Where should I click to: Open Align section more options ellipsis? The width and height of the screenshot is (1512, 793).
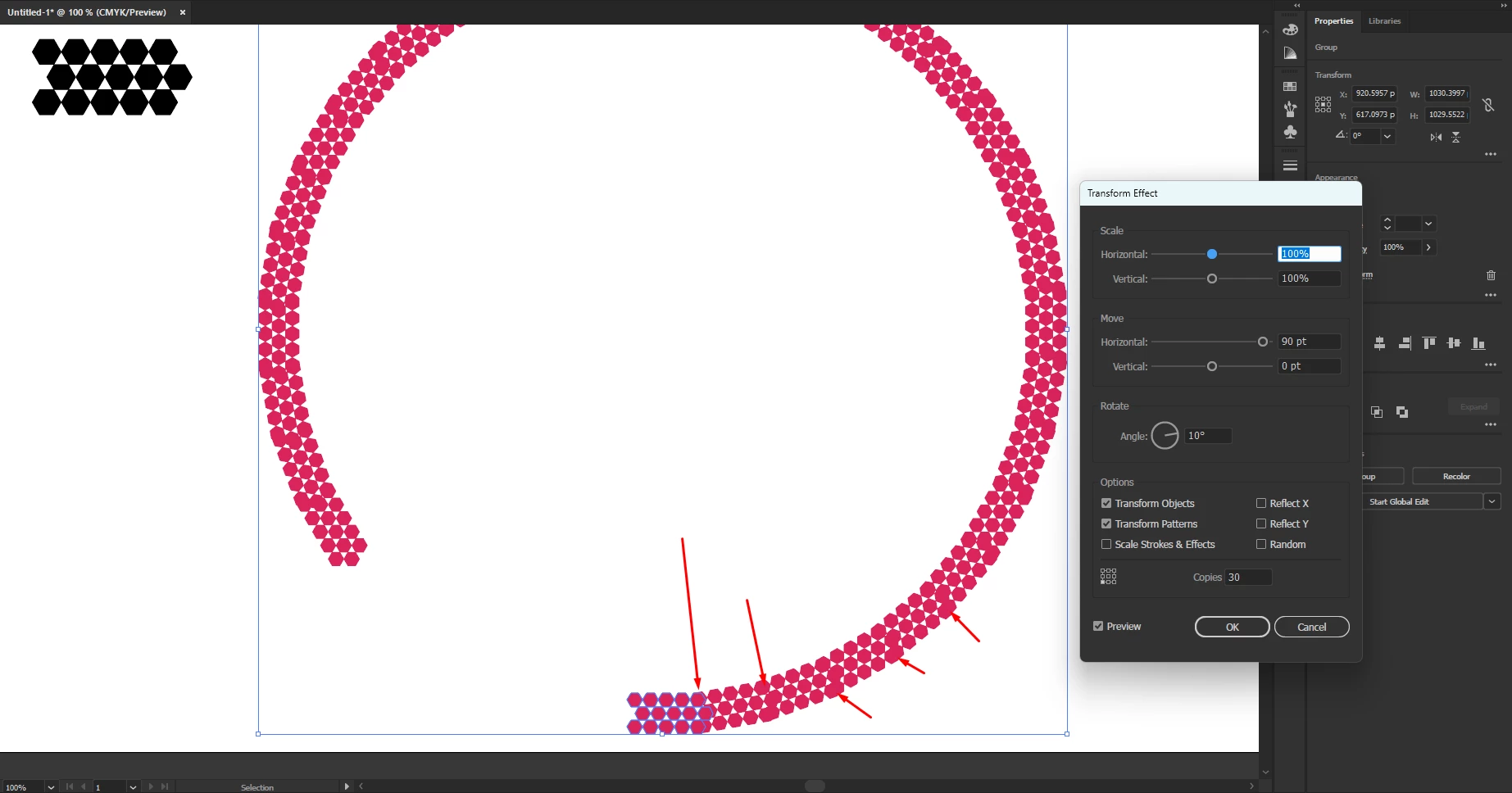point(1491,365)
